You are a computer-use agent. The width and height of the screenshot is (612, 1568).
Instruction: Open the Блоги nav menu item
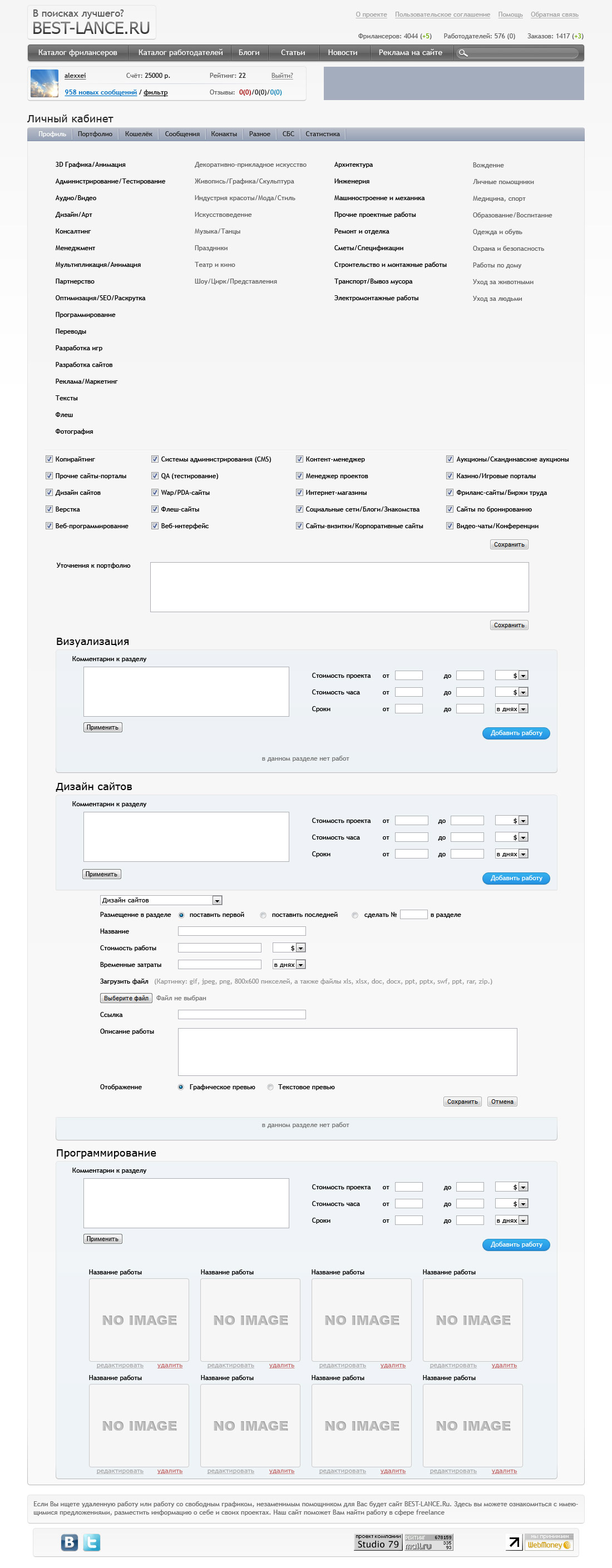point(249,52)
